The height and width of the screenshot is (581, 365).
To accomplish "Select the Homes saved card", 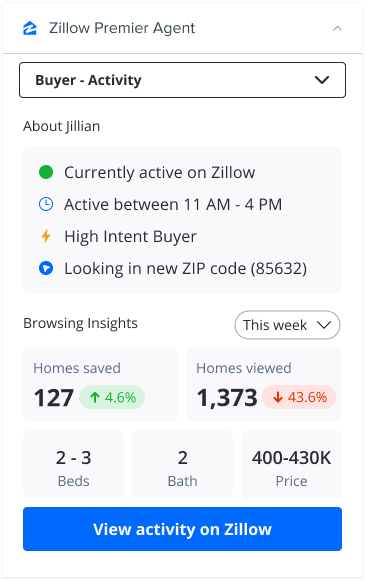I will (x=100, y=384).
